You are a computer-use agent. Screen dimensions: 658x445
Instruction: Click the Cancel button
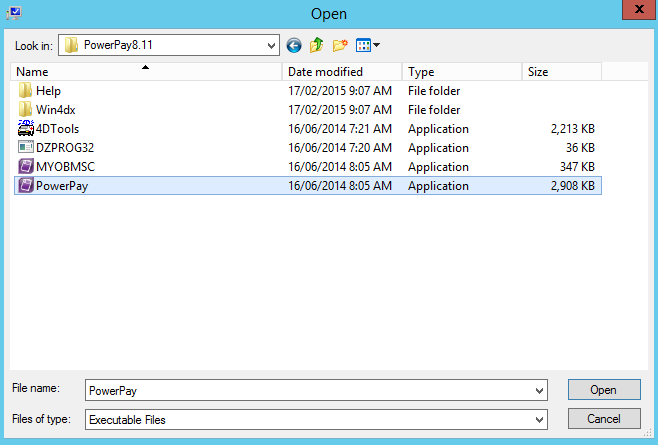click(x=604, y=419)
